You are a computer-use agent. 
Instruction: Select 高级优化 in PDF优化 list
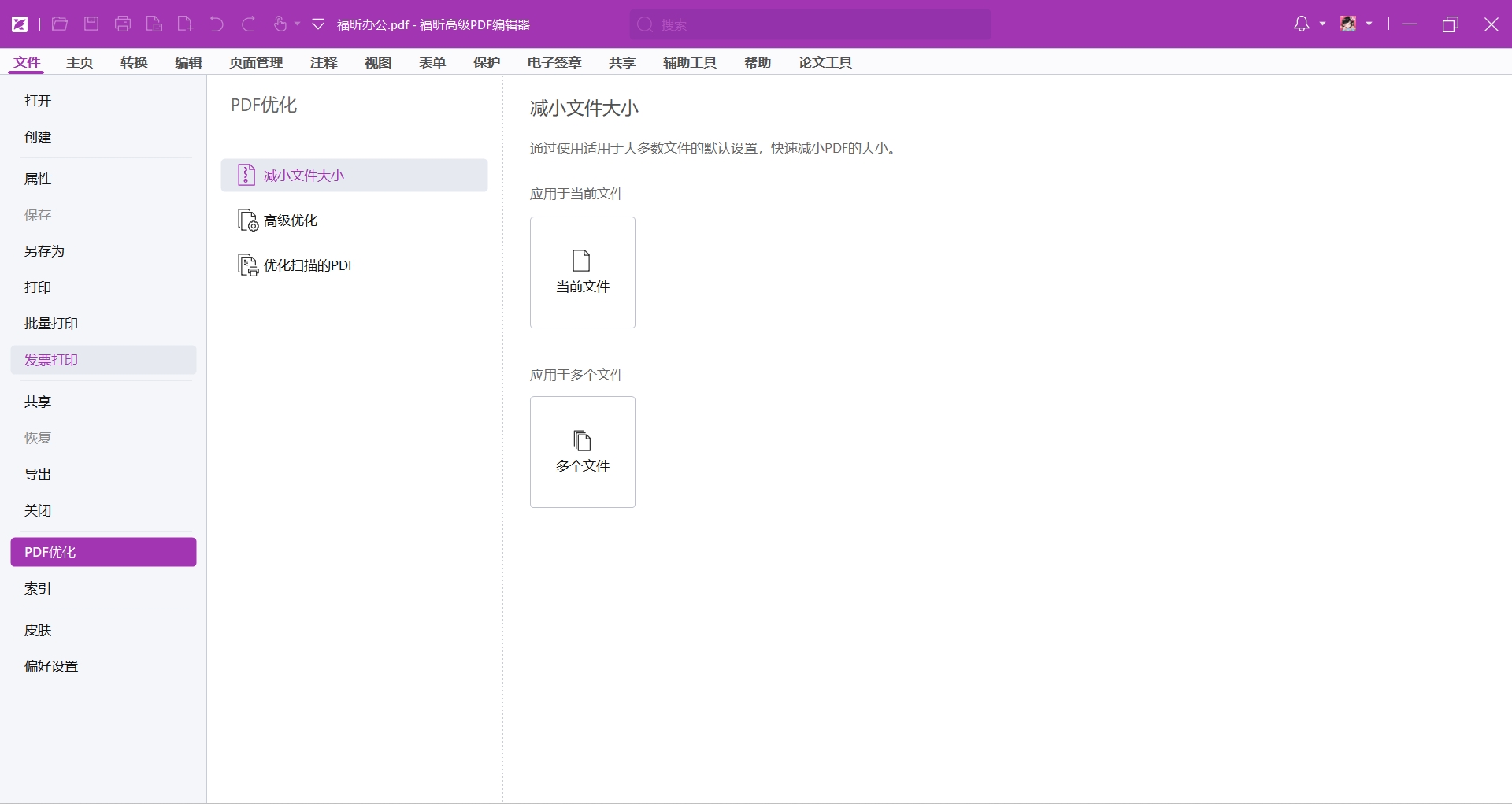click(x=291, y=220)
